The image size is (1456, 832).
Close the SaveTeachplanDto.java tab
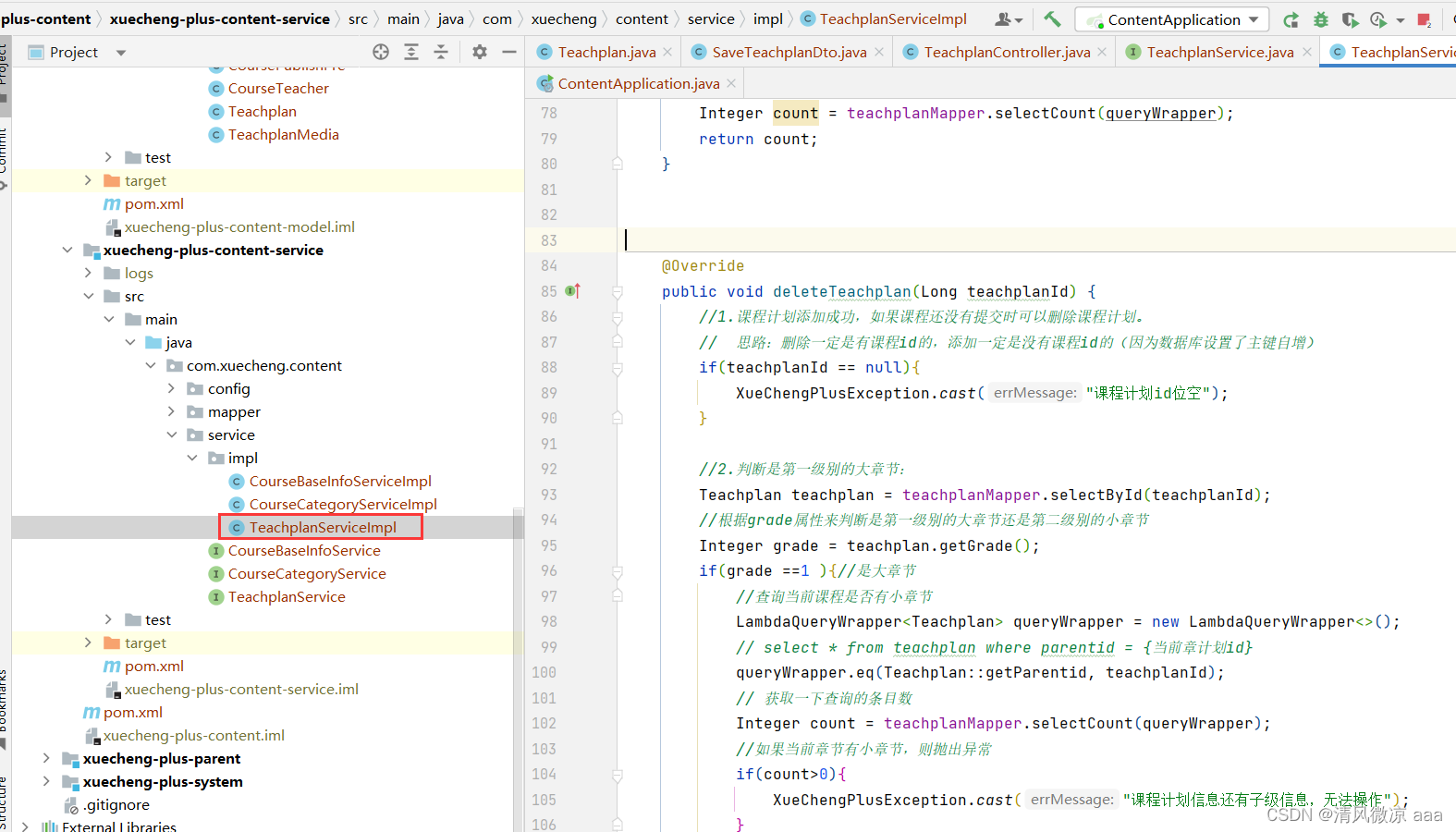(879, 53)
